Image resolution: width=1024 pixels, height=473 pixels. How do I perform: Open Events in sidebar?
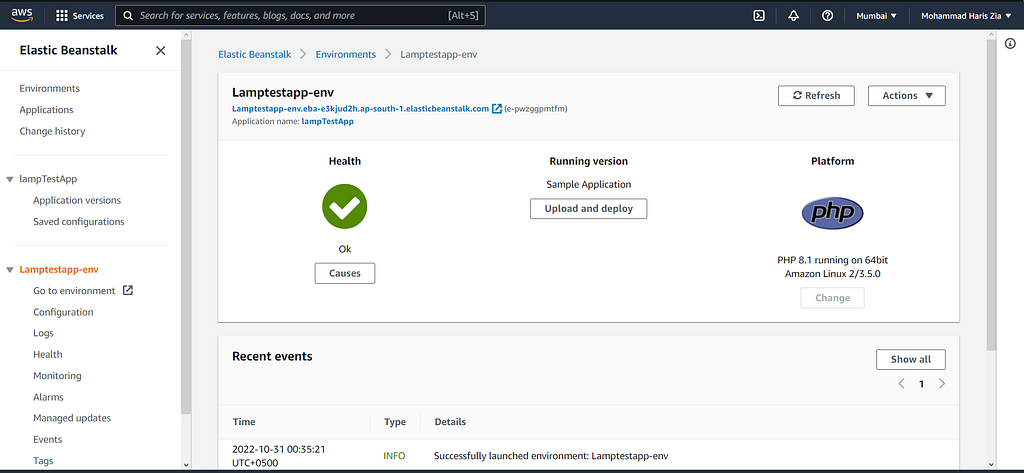click(48, 440)
